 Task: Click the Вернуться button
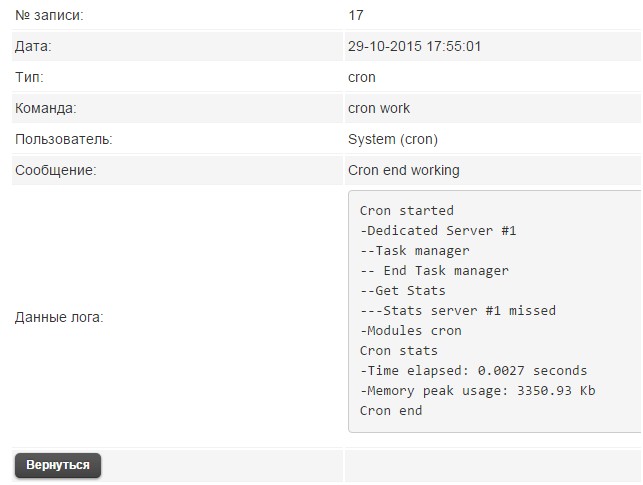pyautogui.click(x=58, y=465)
